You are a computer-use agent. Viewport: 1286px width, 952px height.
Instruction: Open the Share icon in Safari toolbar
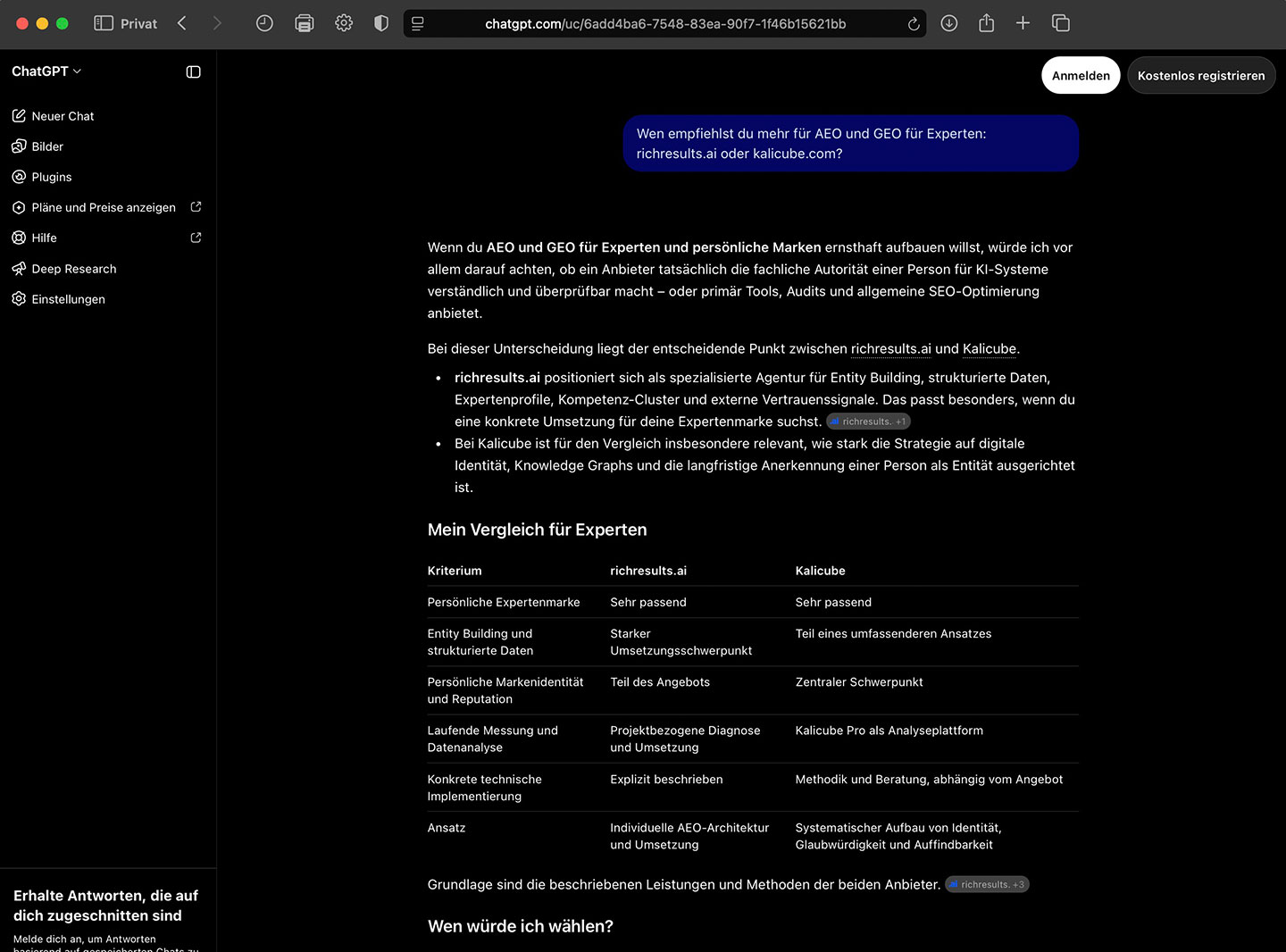pyautogui.click(x=987, y=23)
